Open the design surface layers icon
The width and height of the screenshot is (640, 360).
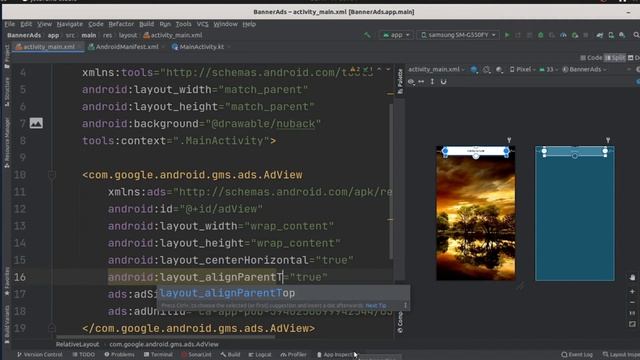[x=474, y=70]
